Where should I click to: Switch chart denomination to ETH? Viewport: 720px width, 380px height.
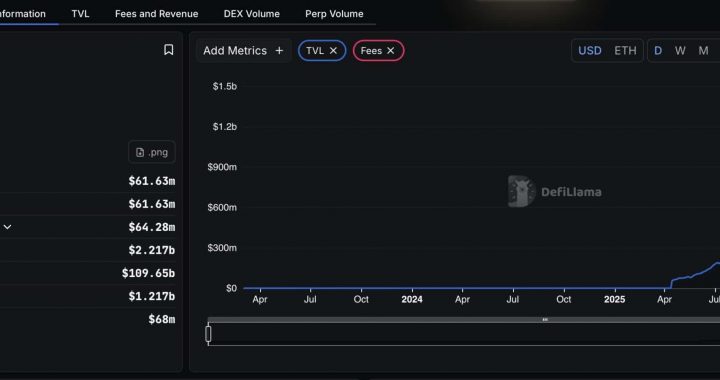[x=625, y=50]
